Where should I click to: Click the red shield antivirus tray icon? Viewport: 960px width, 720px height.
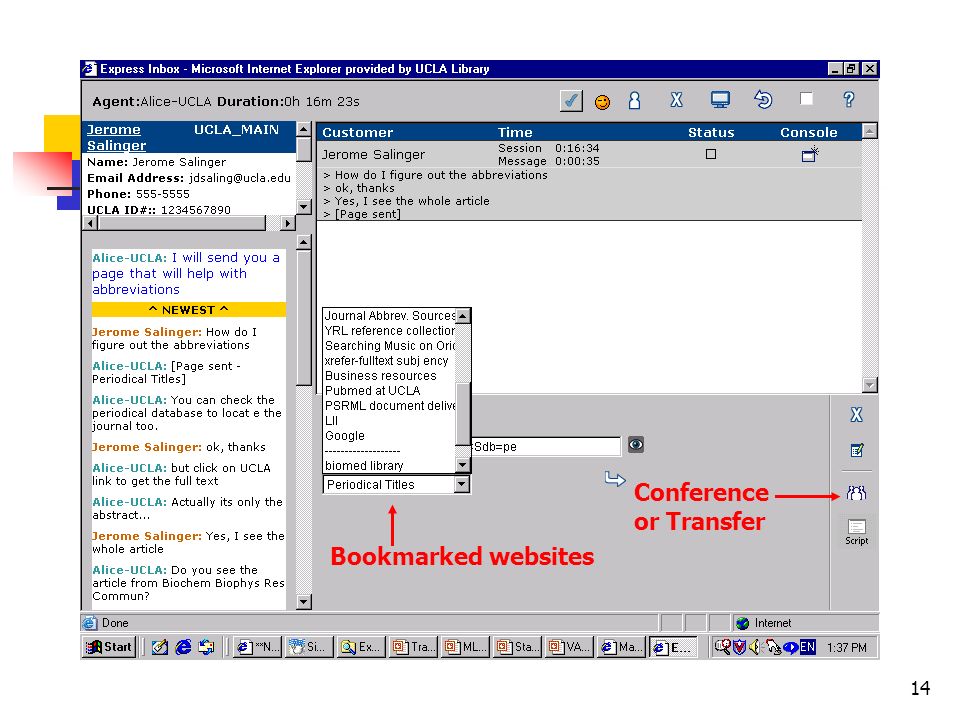(740, 647)
